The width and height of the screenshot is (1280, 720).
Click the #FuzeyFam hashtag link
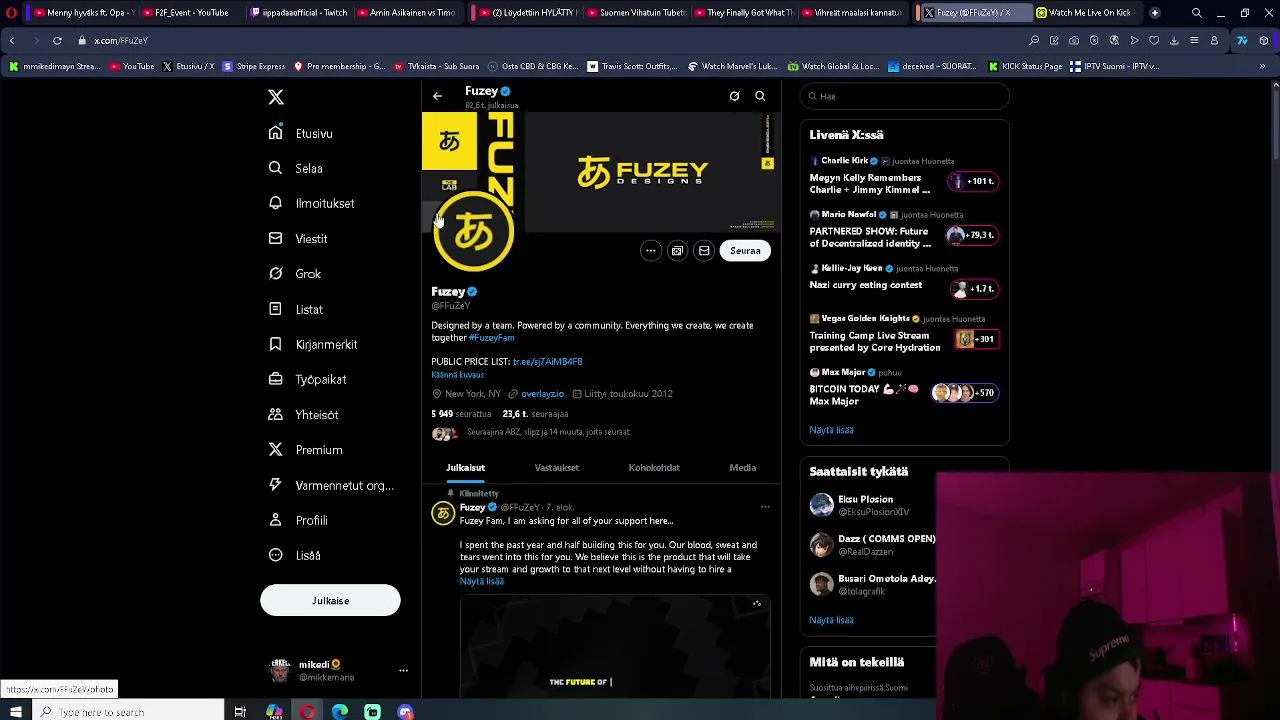491,338
